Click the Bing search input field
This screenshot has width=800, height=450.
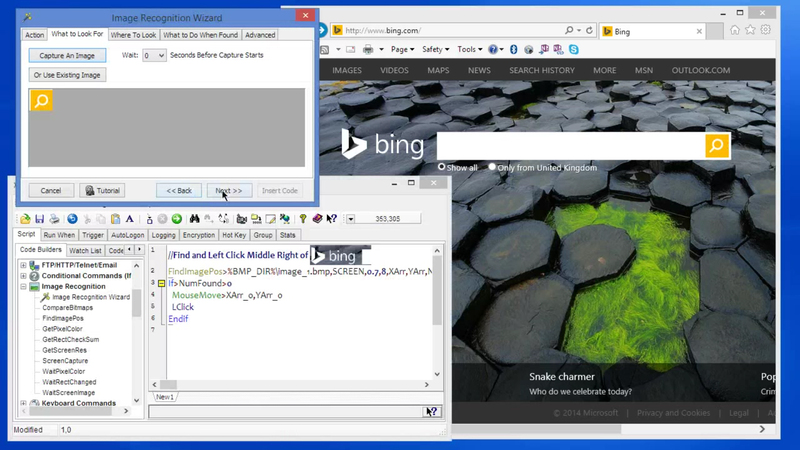[571, 146]
